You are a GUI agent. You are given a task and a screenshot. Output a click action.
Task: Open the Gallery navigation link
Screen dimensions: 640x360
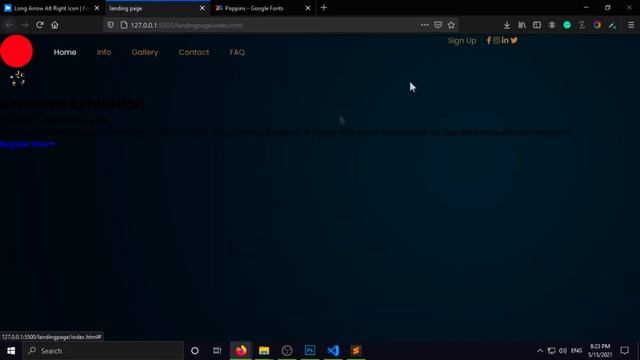[144, 52]
